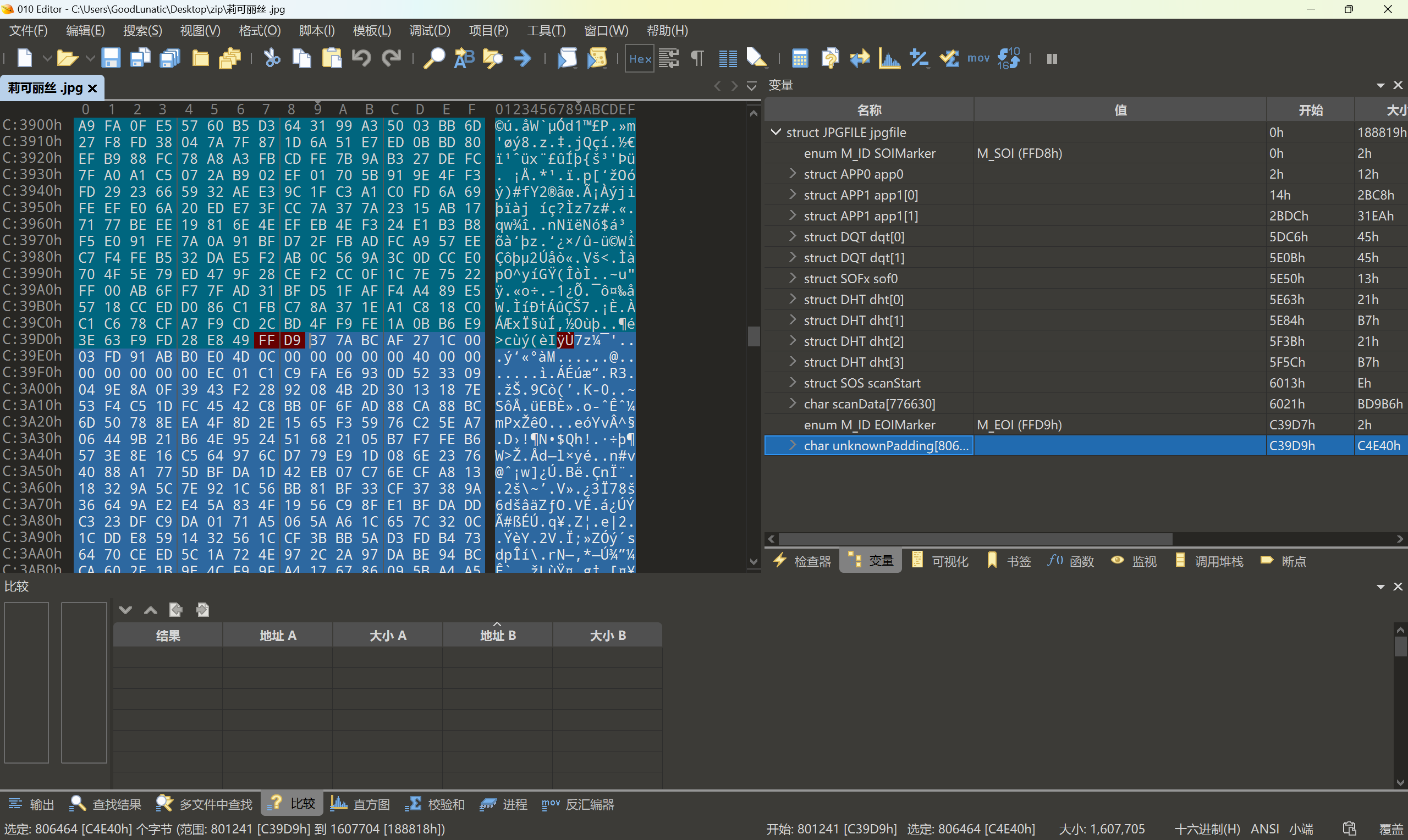Toggle Hex edit mode button
This screenshot has height=840, width=1408.
[x=640, y=58]
